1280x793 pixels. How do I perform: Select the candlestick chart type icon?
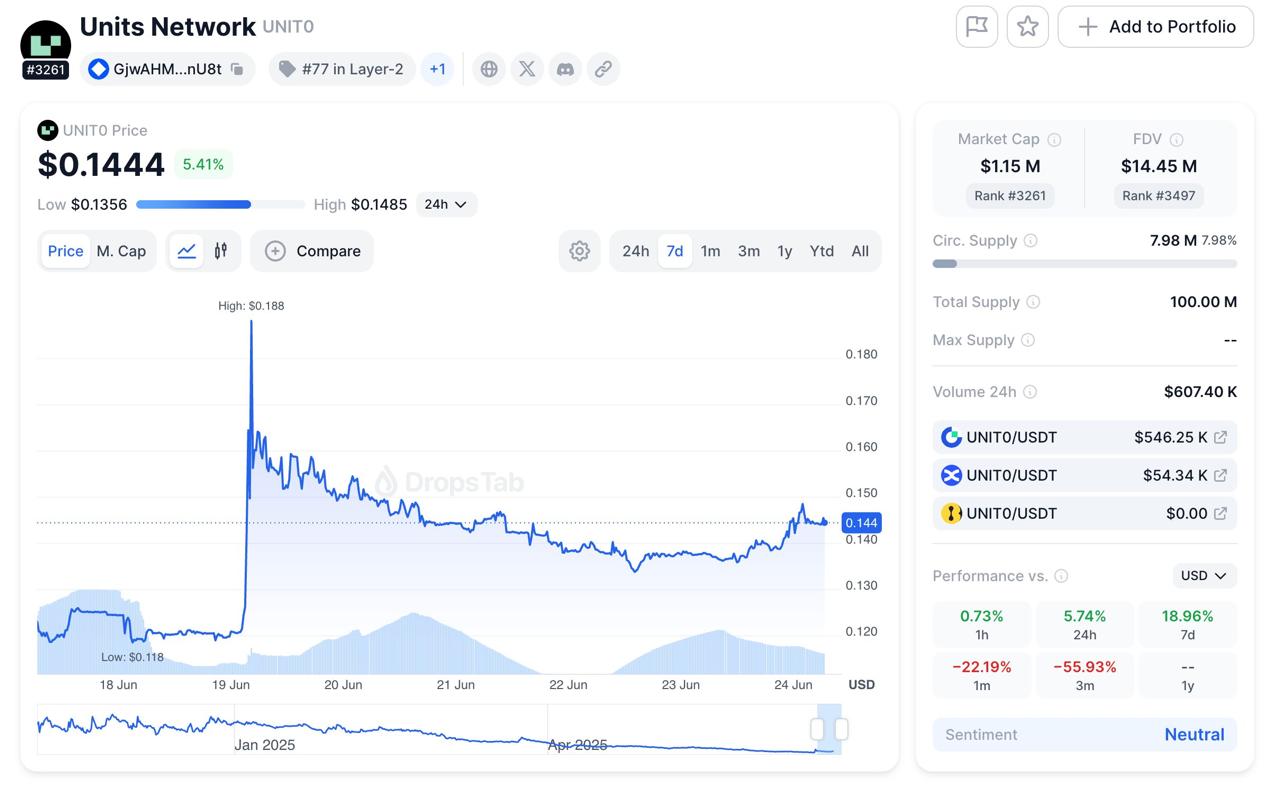[x=221, y=251]
